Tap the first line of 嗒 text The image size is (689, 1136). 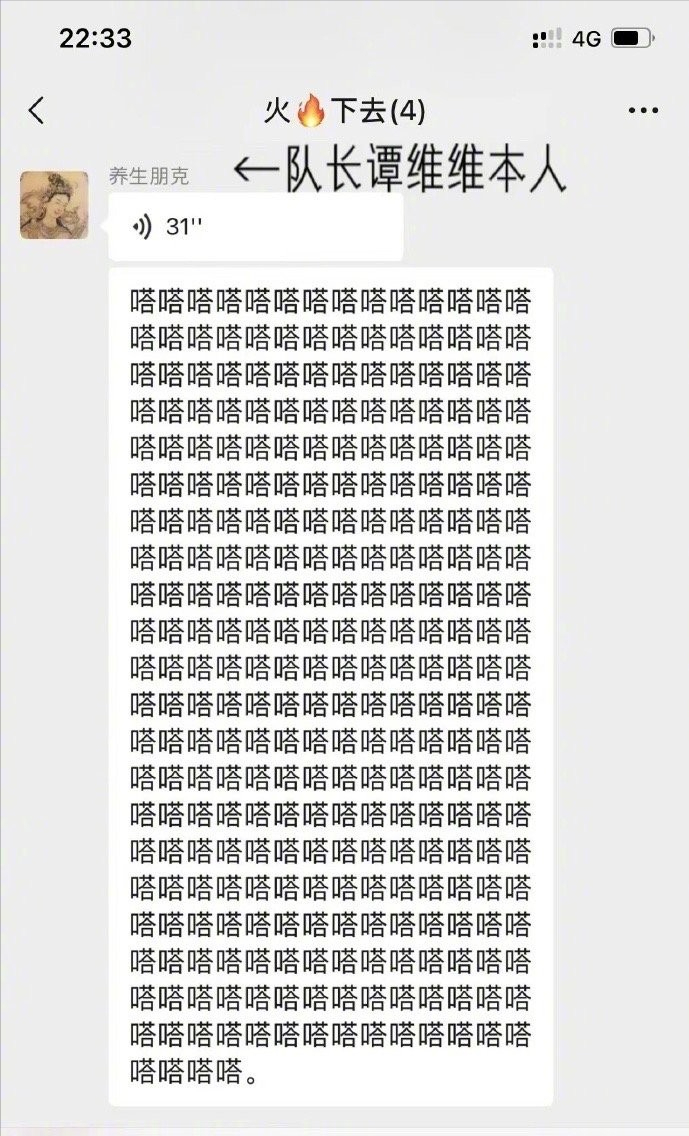(330, 301)
